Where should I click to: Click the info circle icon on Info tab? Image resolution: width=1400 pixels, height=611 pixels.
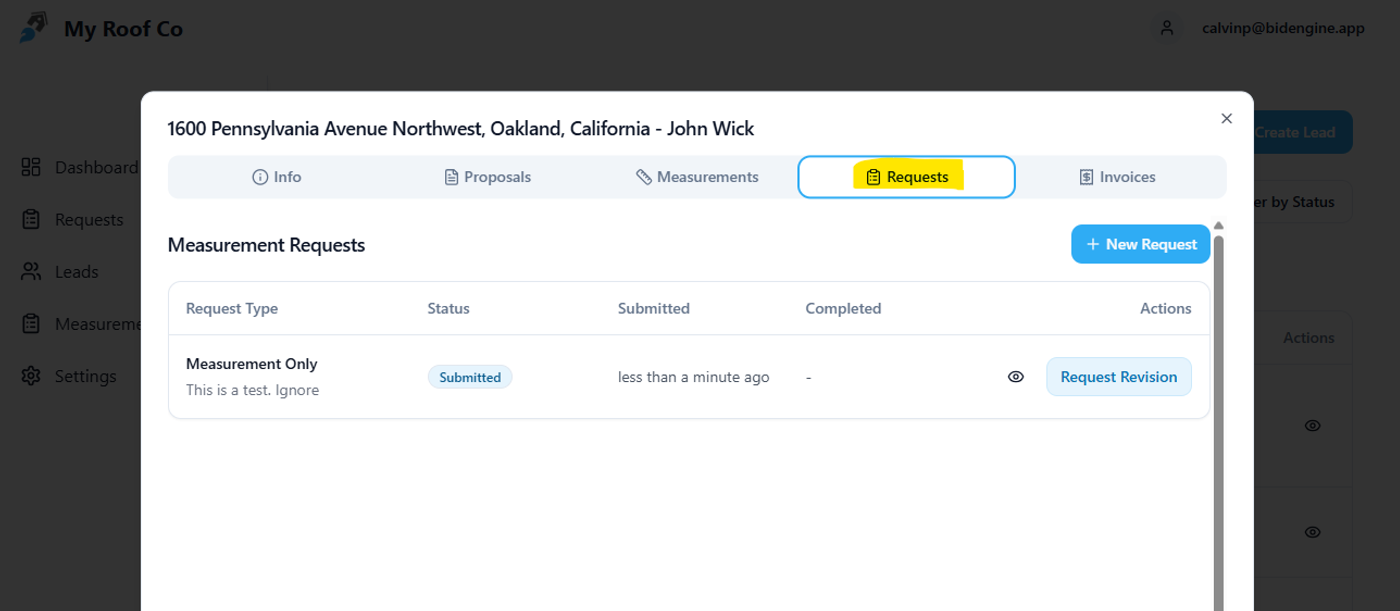click(x=260, y=177)
